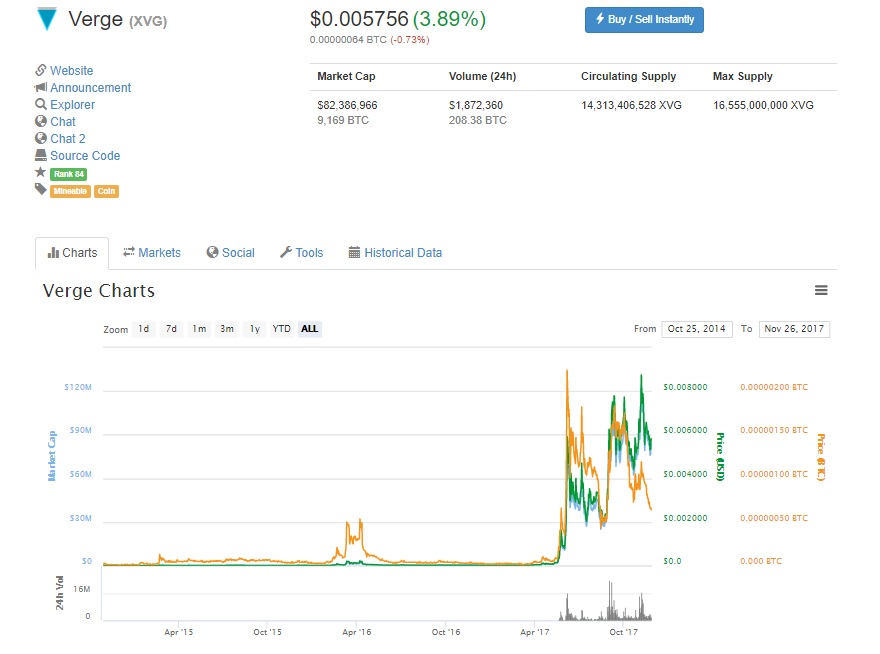Click the (3.89%) change text
This screenshot has width=880, height=654.
450,19
